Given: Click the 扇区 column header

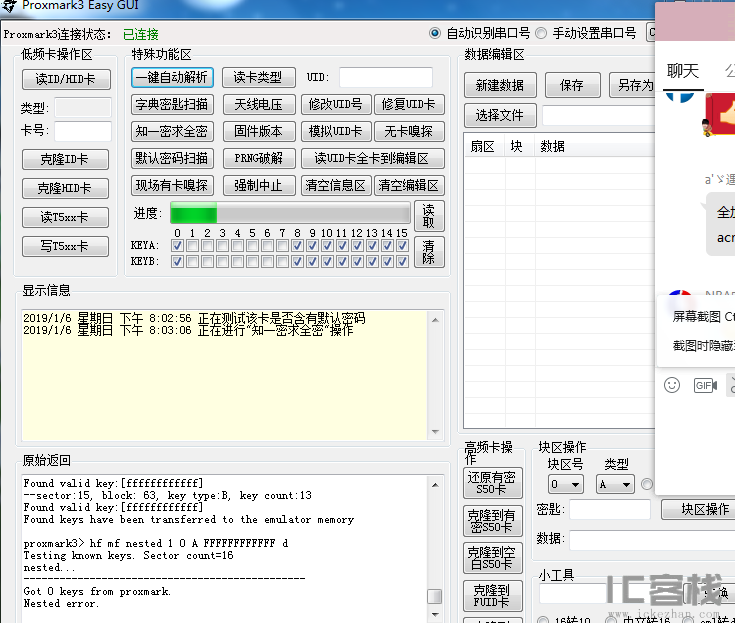Looking at the screenshot, I should pos(483,147).
